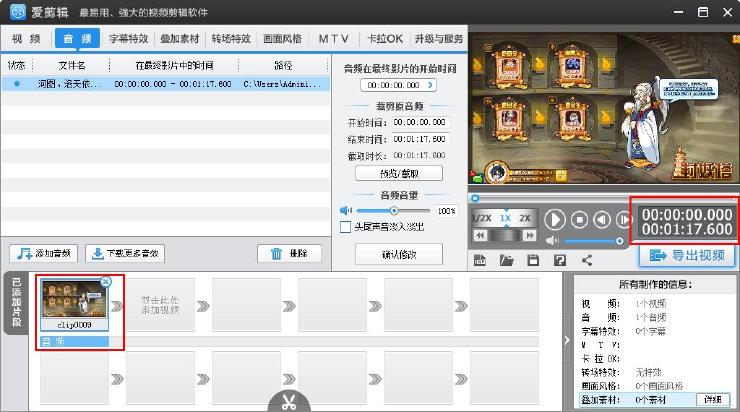Click the 开始时间 input field
Screen dimensions: 740x412
(420, 122)
